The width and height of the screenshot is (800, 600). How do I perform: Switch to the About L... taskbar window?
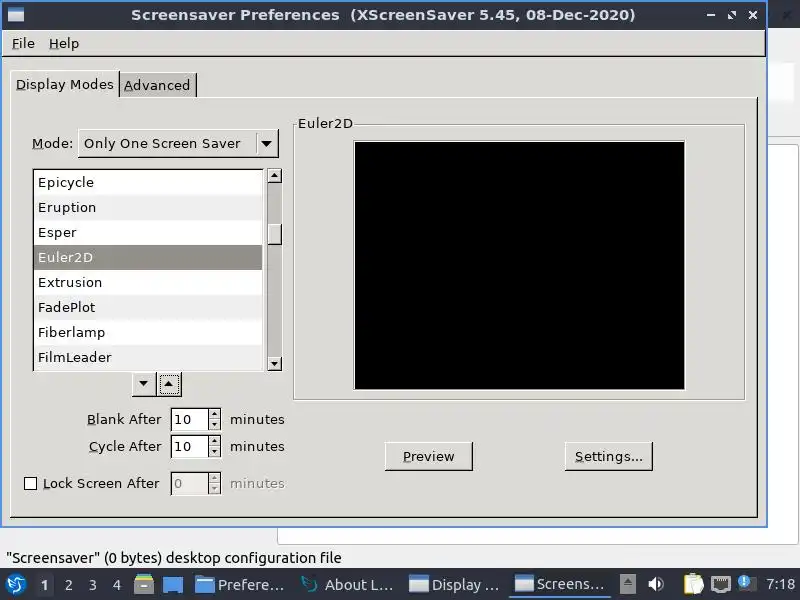(x=347, y=585)
